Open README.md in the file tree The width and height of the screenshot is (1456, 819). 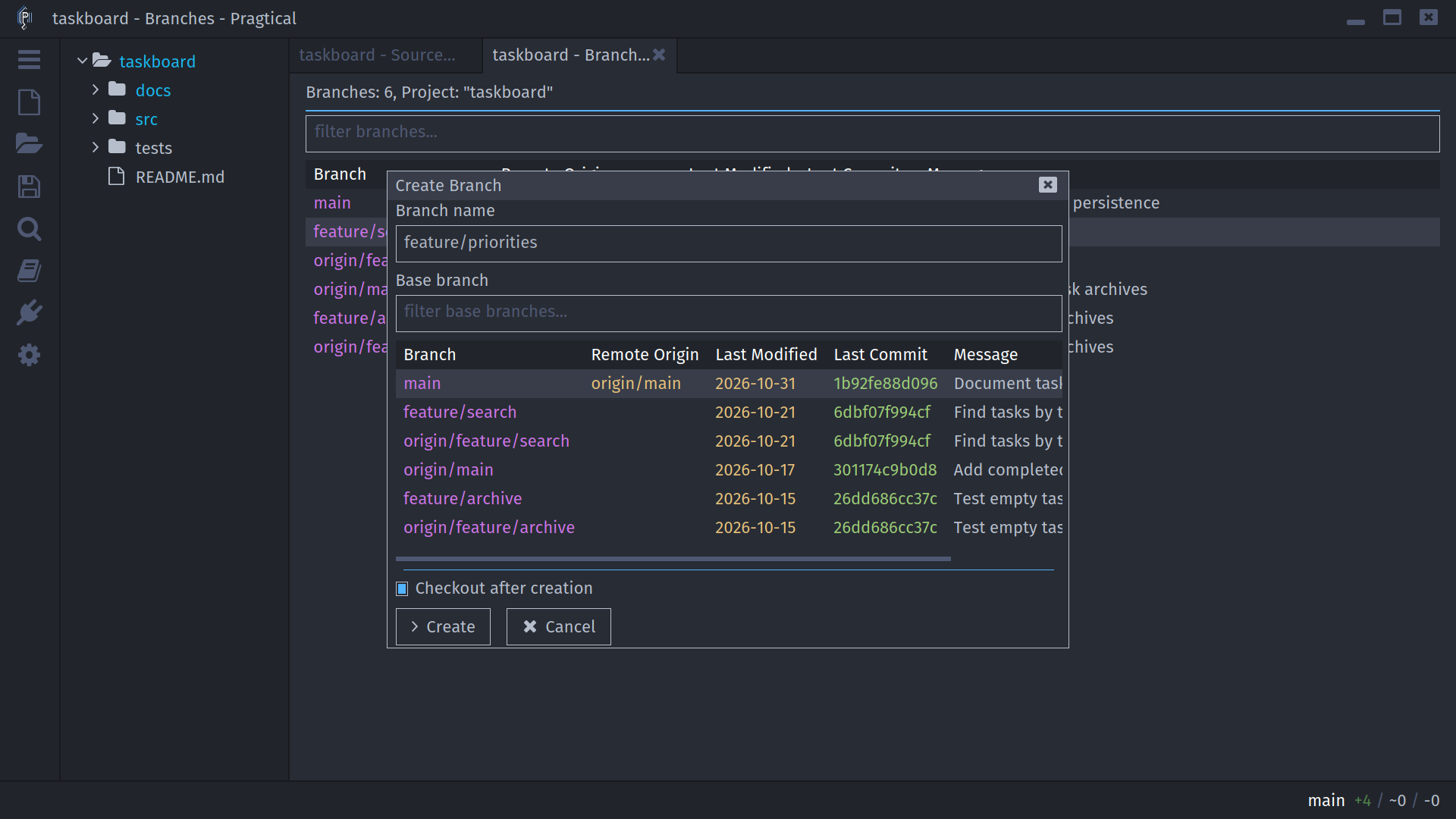coord(180,177)
